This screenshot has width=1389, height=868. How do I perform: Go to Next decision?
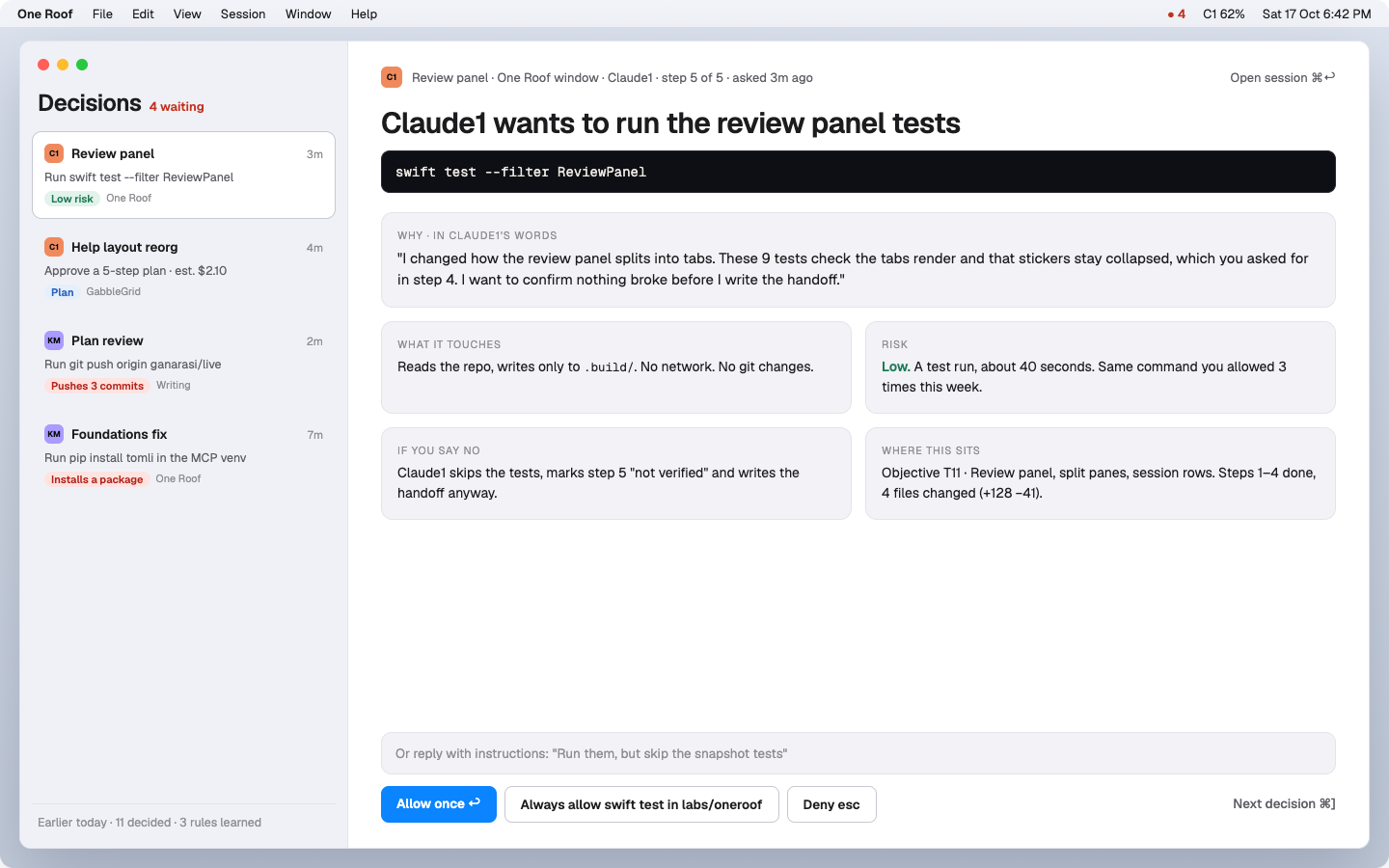pyautogui.click(x=1284, y=803)
